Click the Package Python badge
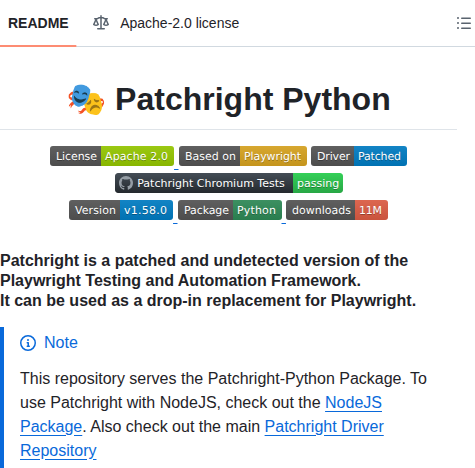Screen dimensions: 475x468 pyautogui.click(x=230, y=210)
